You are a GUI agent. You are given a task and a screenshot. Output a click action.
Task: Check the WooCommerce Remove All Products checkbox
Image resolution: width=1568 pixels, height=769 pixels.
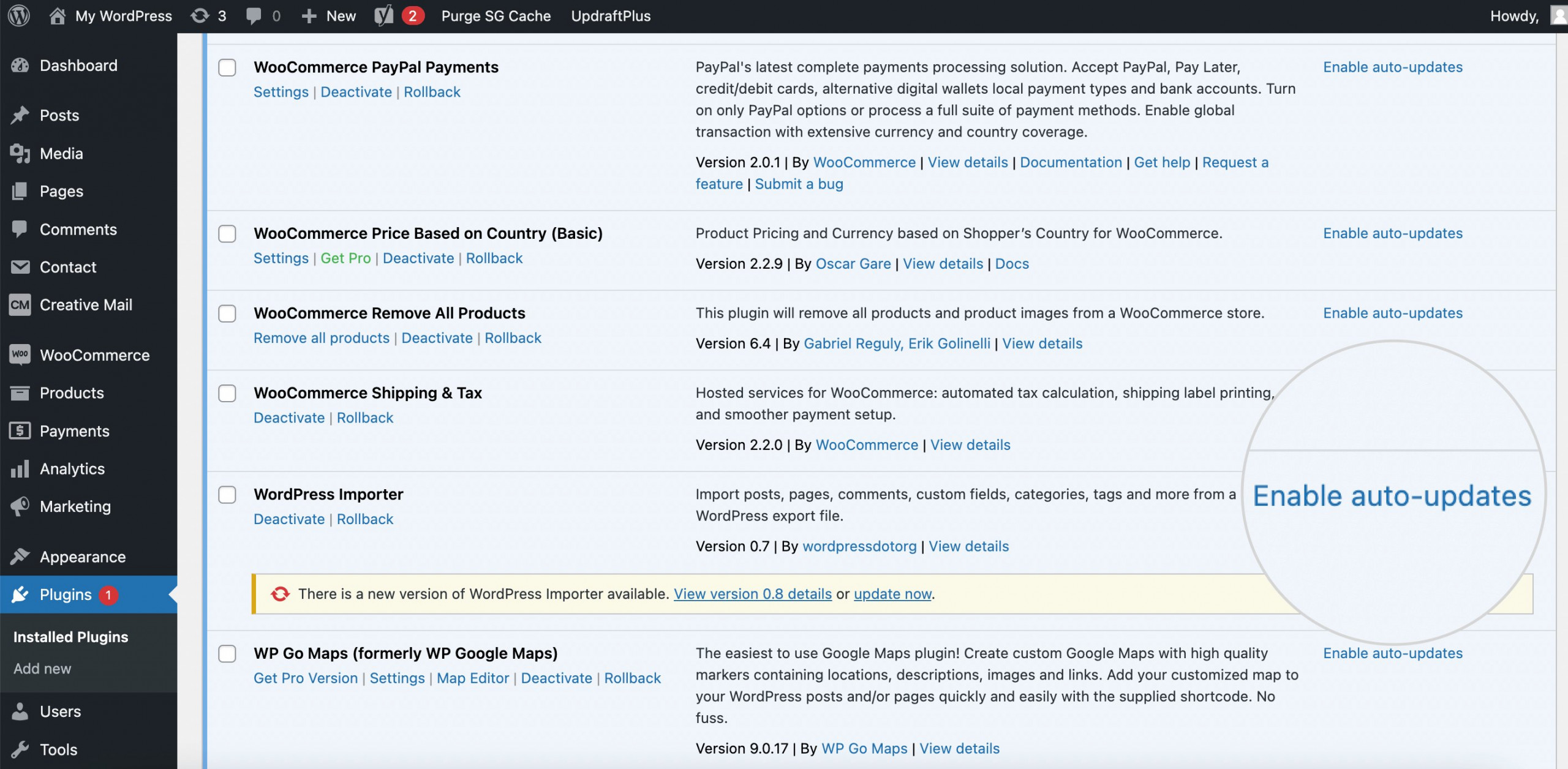tap(227, 313)
